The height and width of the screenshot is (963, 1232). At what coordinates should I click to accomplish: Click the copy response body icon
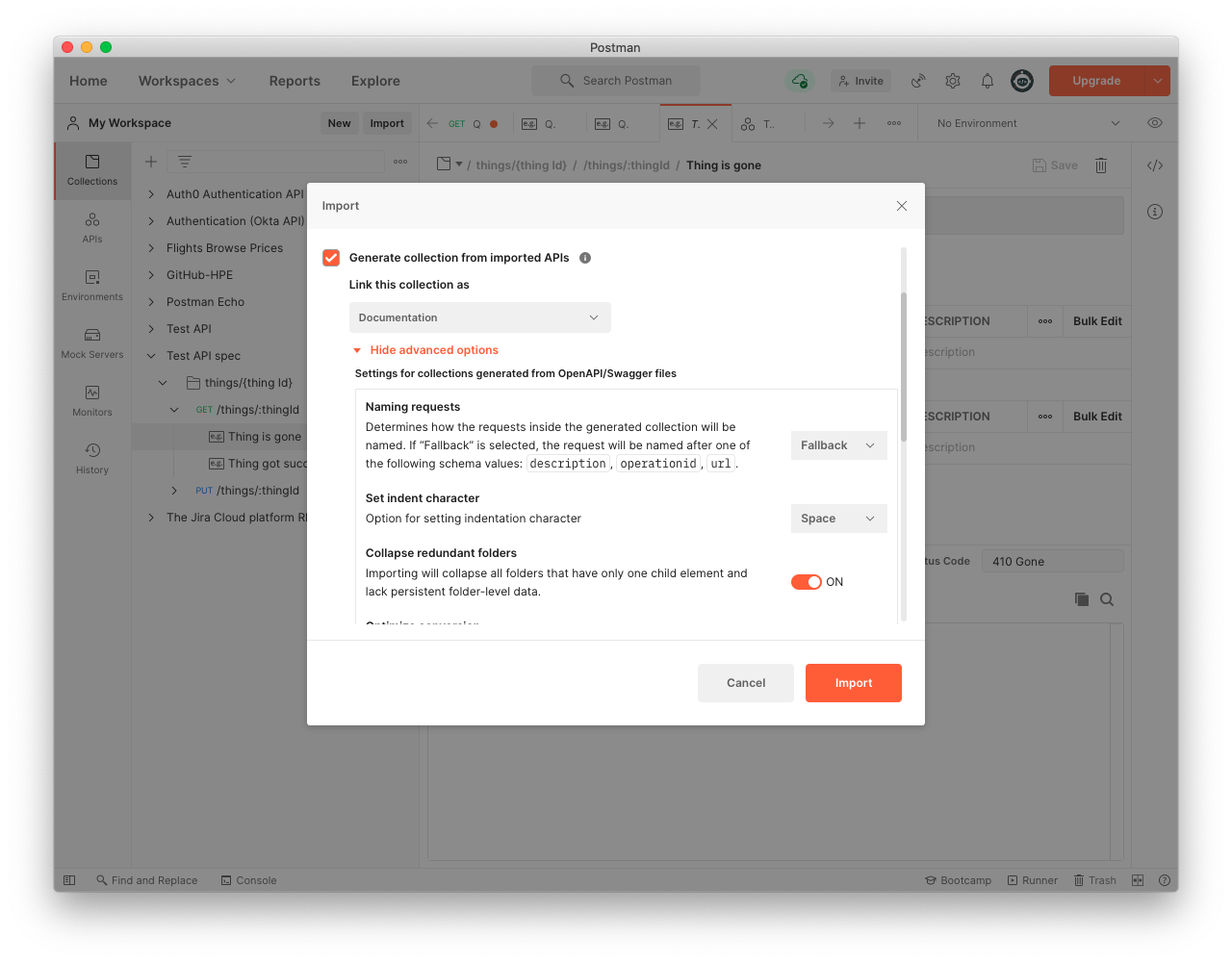[x=1082, y=599]
